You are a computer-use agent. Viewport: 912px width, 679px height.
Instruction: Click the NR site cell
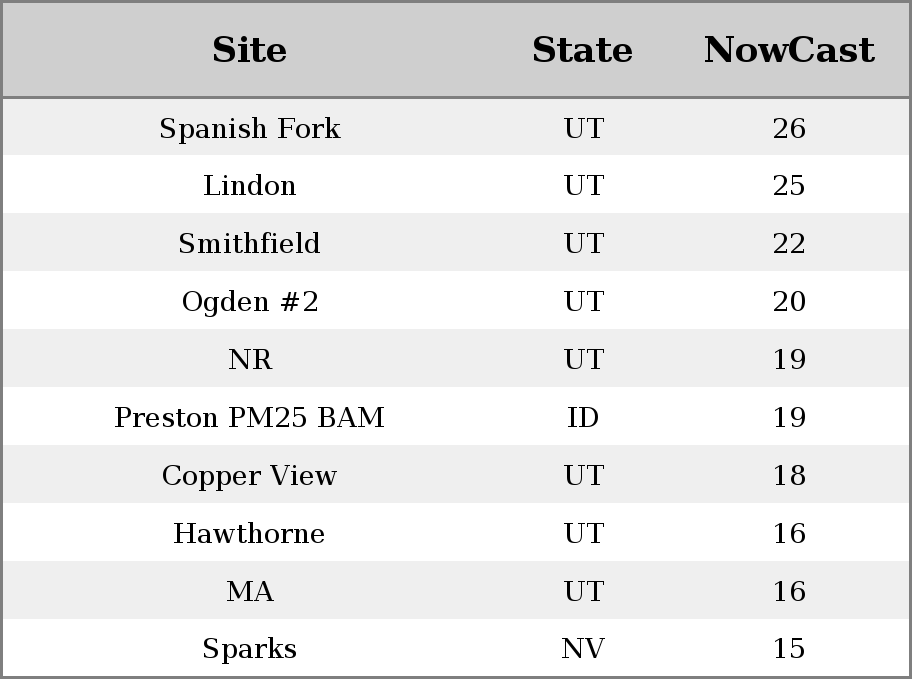coord(249,360)
